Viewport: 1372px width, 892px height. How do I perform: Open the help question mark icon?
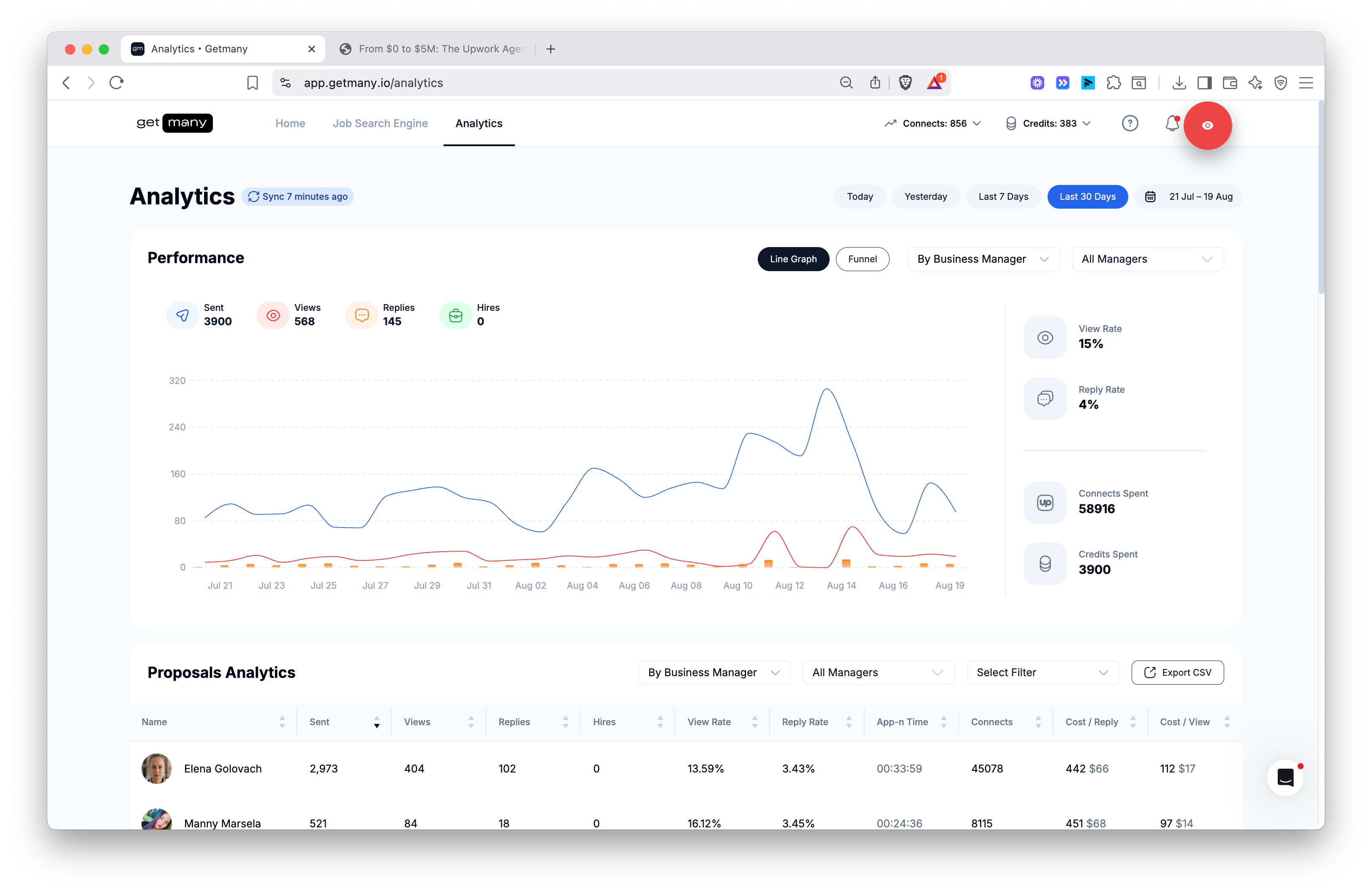(x=1130, y=123)
